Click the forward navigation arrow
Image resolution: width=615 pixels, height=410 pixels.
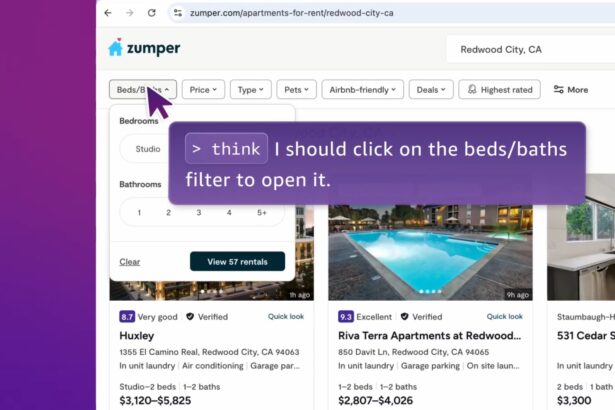tap(129, 13)
